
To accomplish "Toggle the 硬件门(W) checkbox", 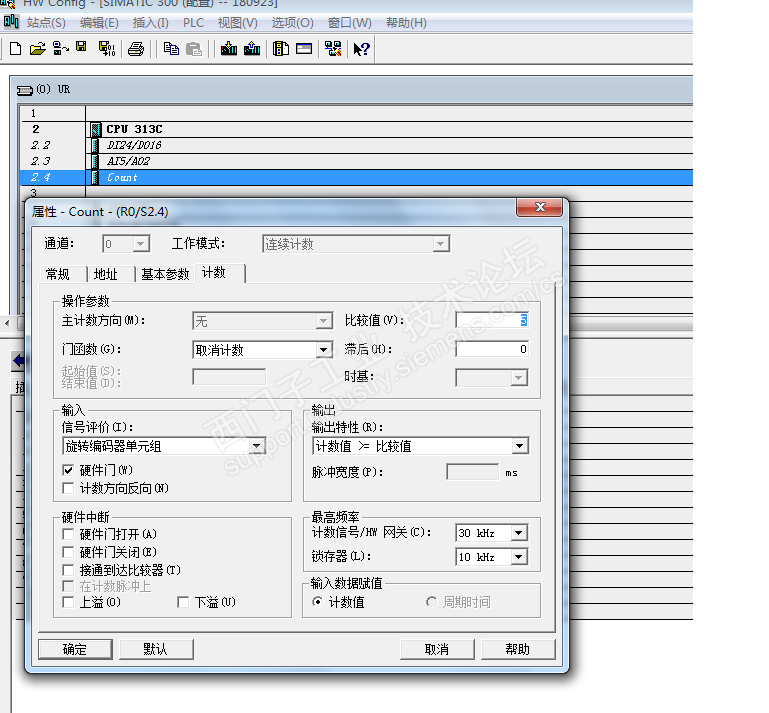I will click(68, 470).
